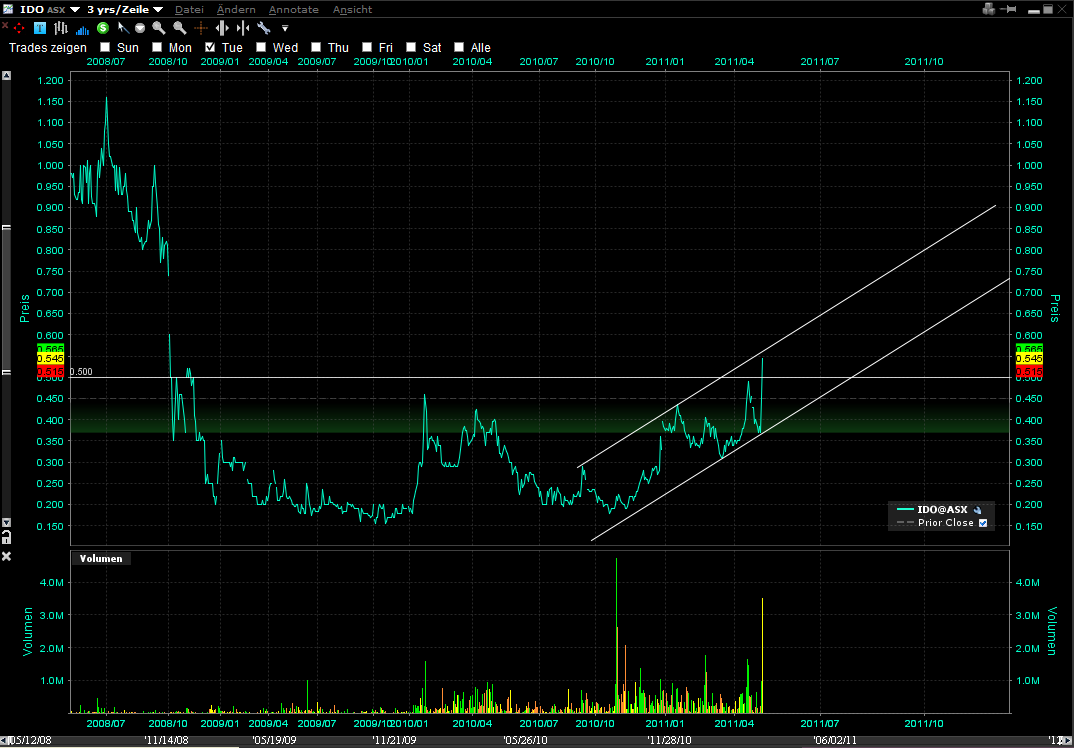The height and width of the screenshot is (748, 1074).
Task: Click the price scale down arrow on left
Action: (6, 523)
